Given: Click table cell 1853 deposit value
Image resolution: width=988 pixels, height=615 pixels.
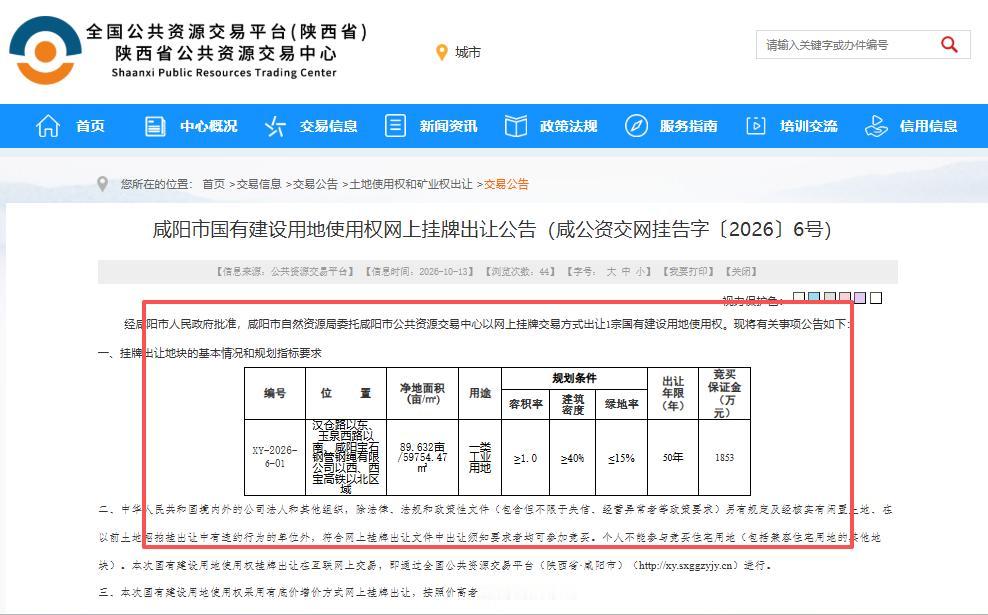Looking at the screenshot, I should coord(725,457).
